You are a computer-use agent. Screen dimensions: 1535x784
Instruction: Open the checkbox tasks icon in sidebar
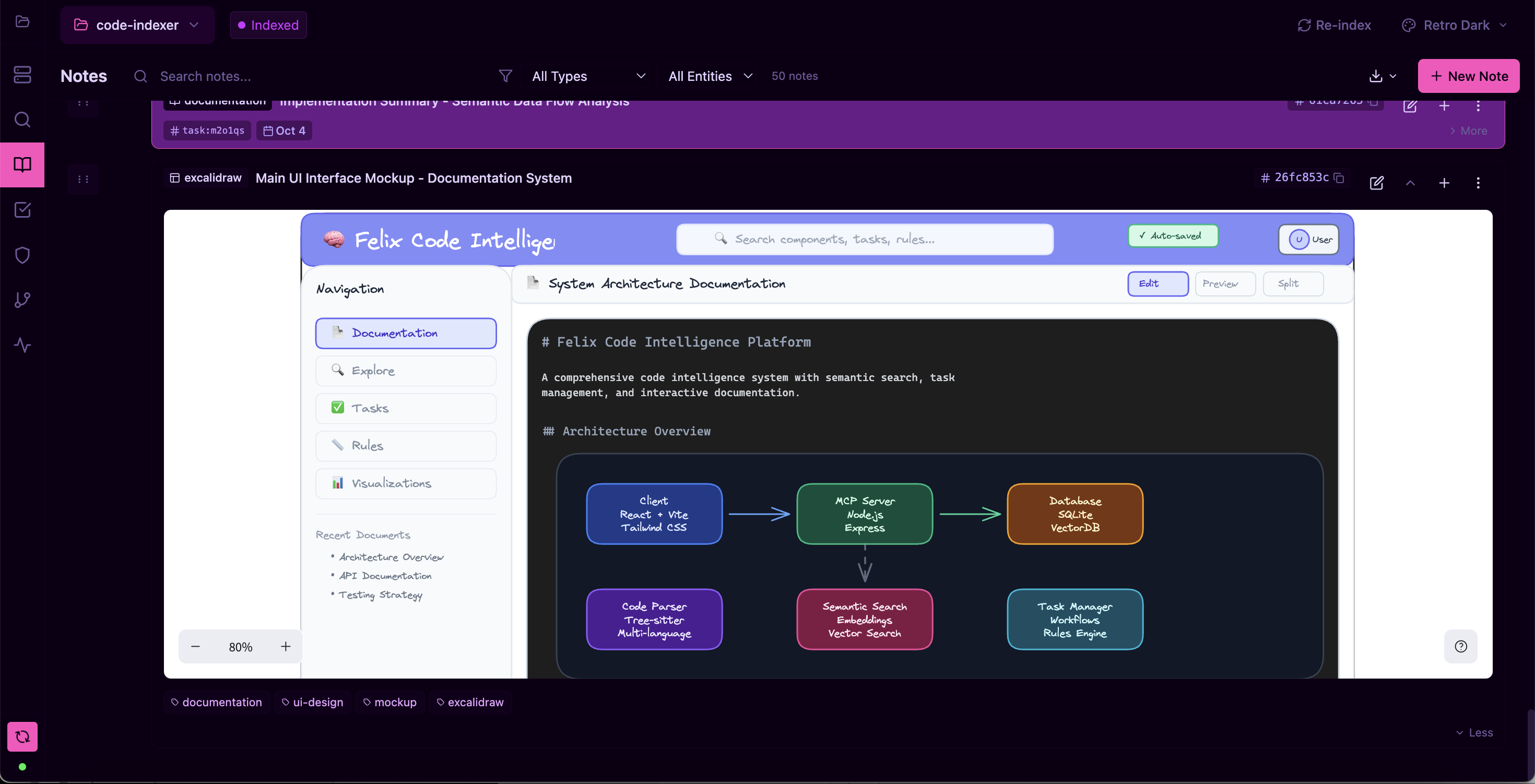22,210
